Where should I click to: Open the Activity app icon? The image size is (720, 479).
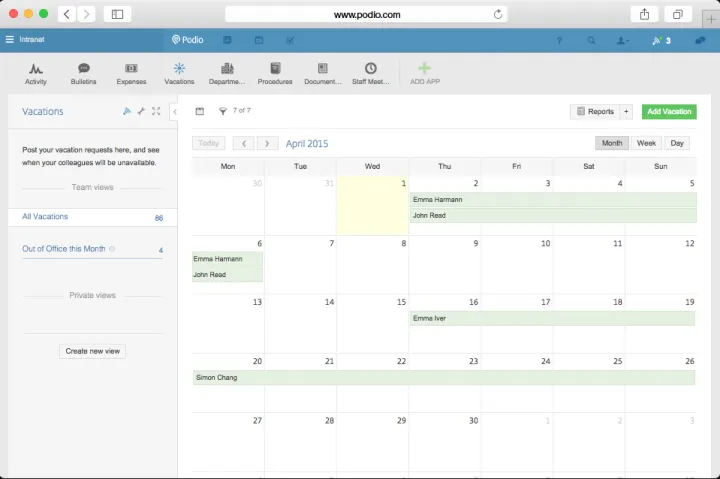pyautogui.click(x=36, y=69)
